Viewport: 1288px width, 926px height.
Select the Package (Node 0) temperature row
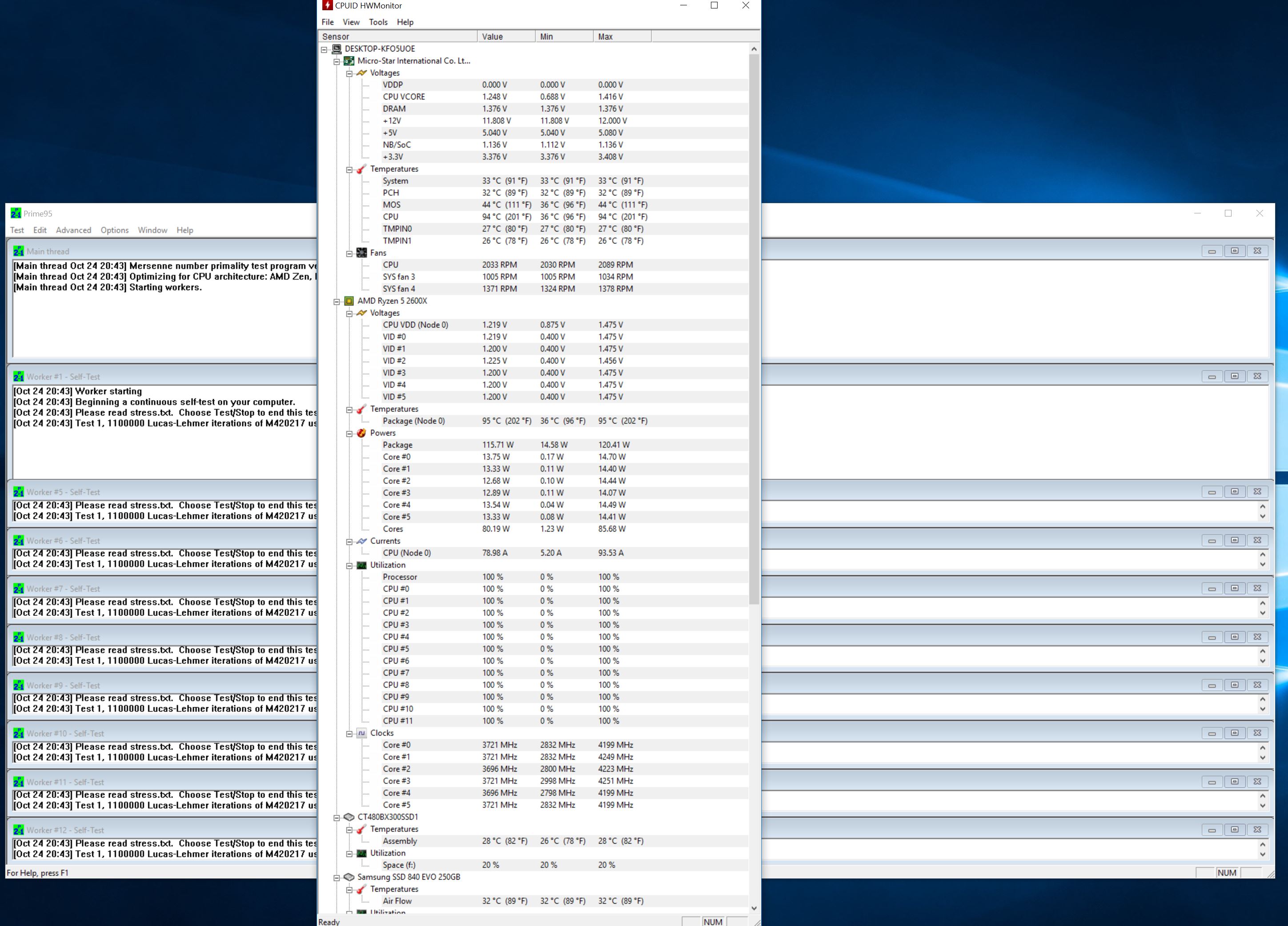(413, 421)
